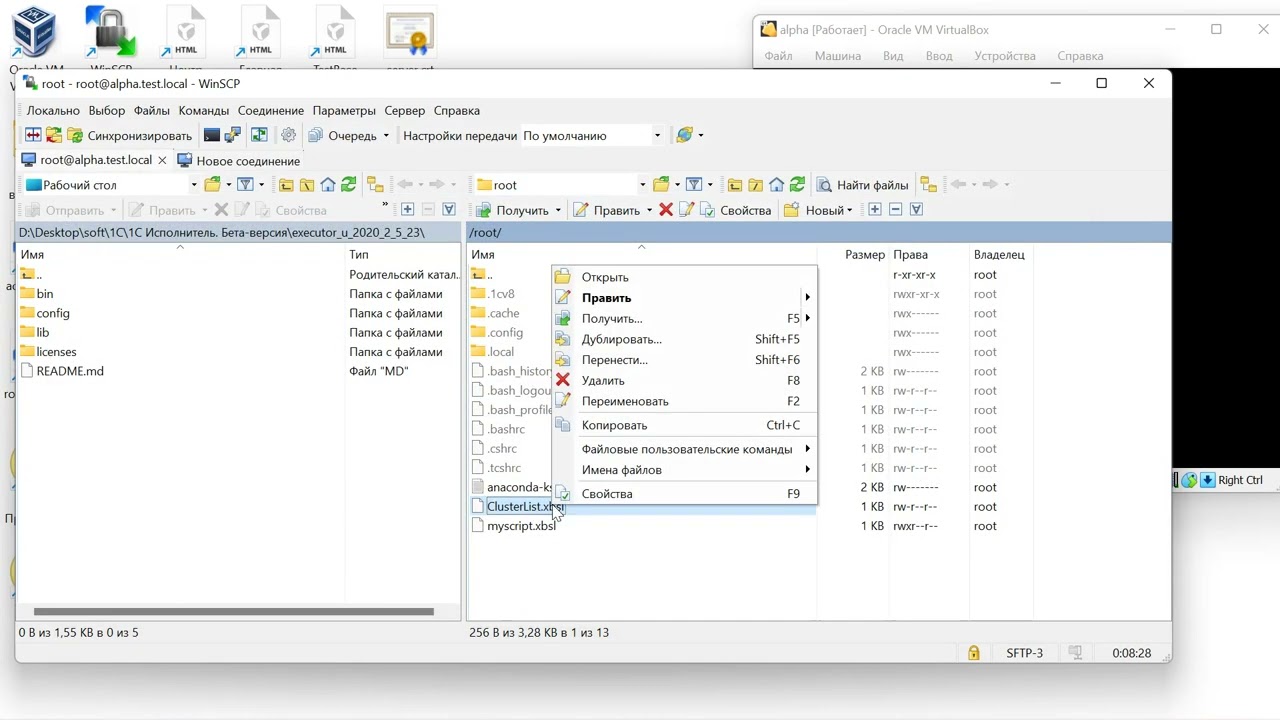This screenshot has height=720, width=1280.
Task: Click the lock icon in status bar
Action: (973, 653)
